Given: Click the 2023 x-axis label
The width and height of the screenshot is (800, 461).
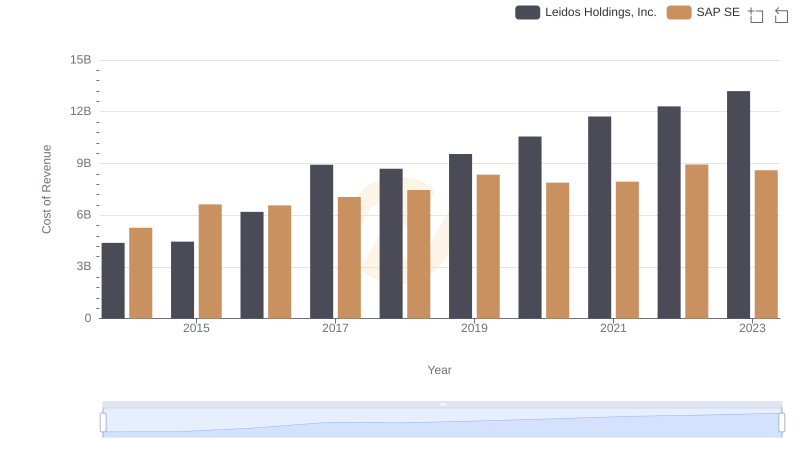Looking at the screenshot, I should [752, 328].
